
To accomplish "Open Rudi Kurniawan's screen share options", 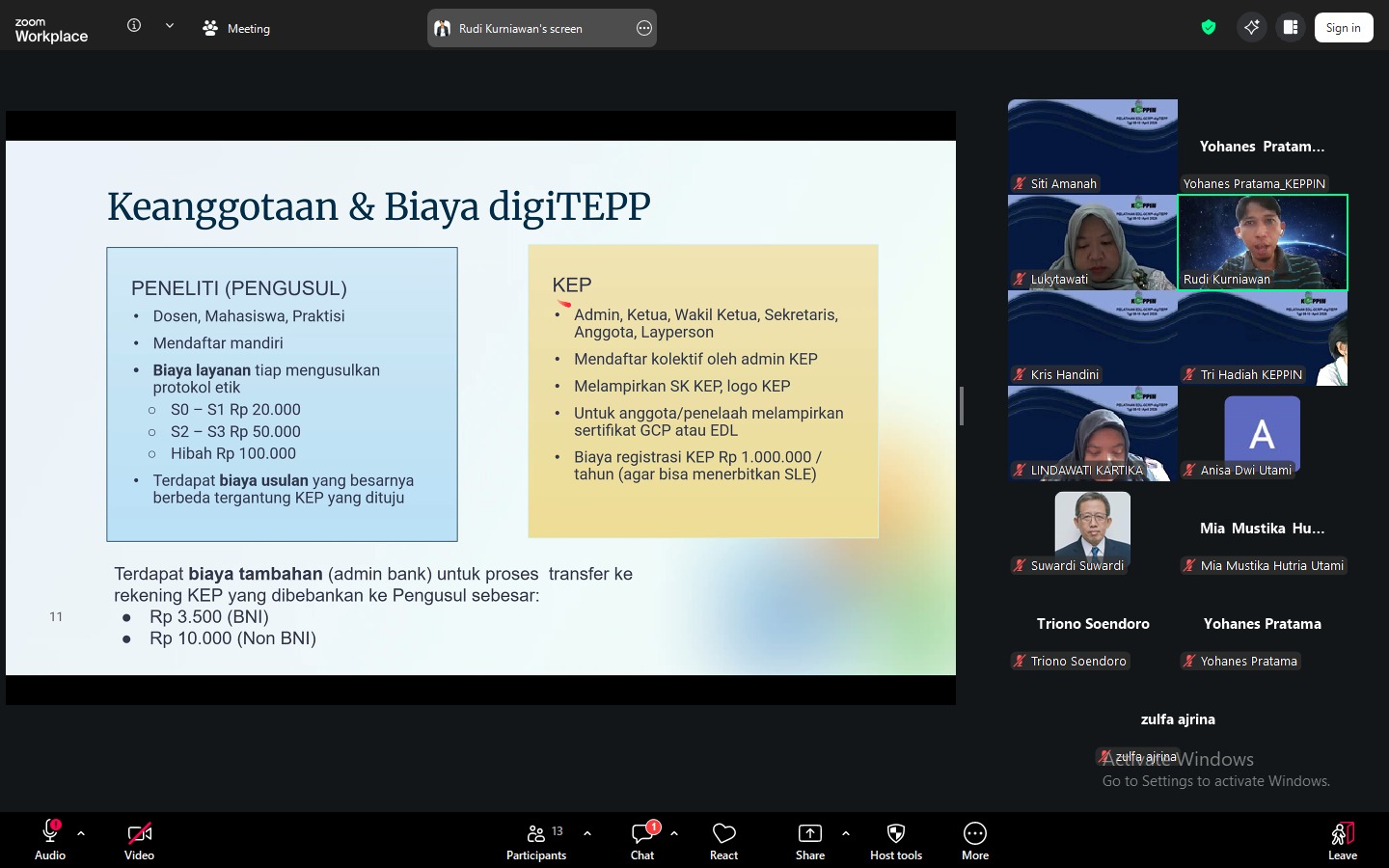I will [644, 28].
